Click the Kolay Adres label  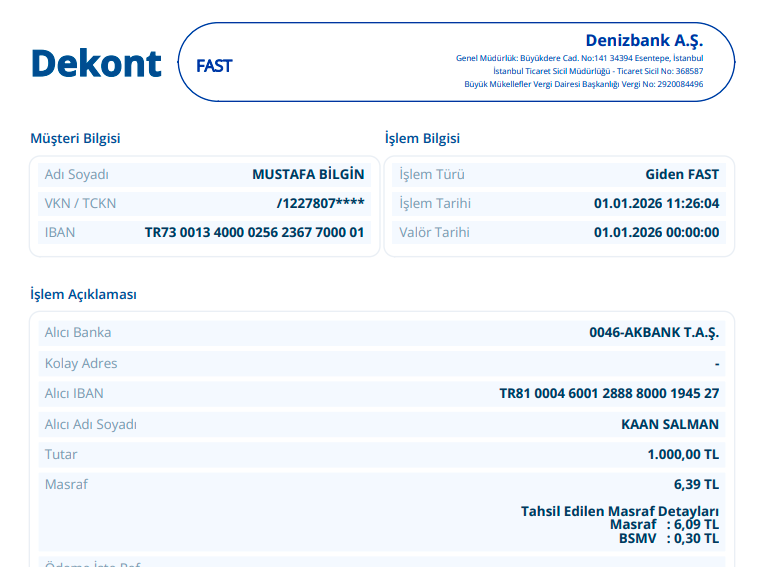pyautogui.click(x=81, y=363)
